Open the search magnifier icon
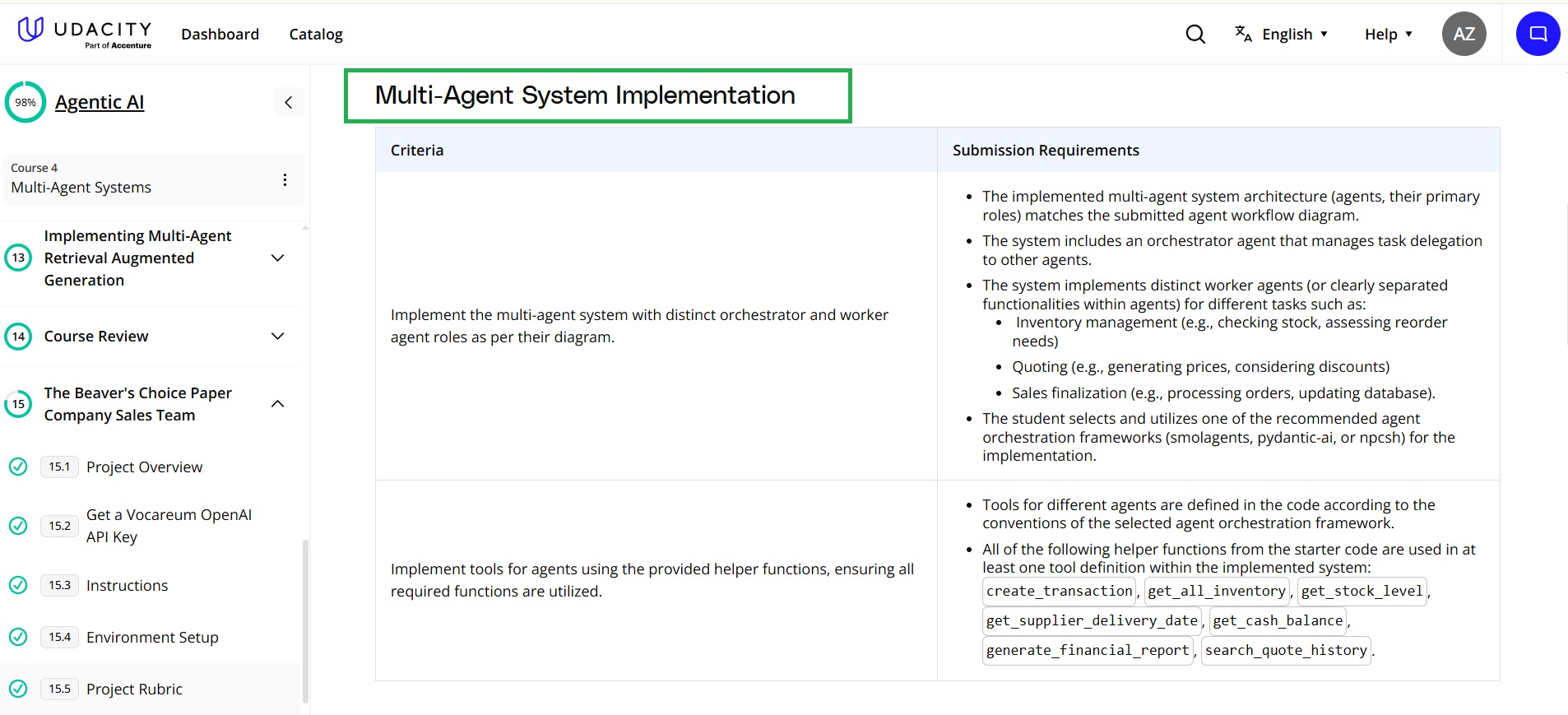This screenshot has height=715, width=1568. pyautogui.click(x=1195, y=34)
